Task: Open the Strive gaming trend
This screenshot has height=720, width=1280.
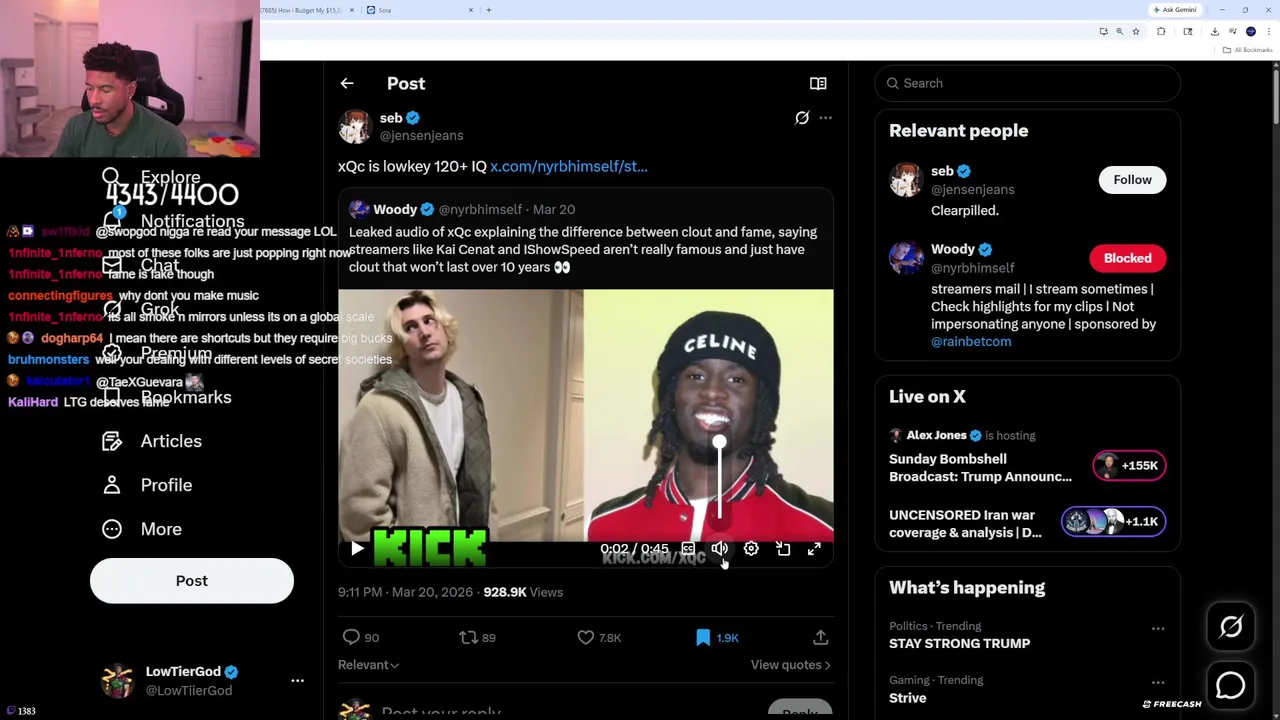Action: [x=907, y=698]
